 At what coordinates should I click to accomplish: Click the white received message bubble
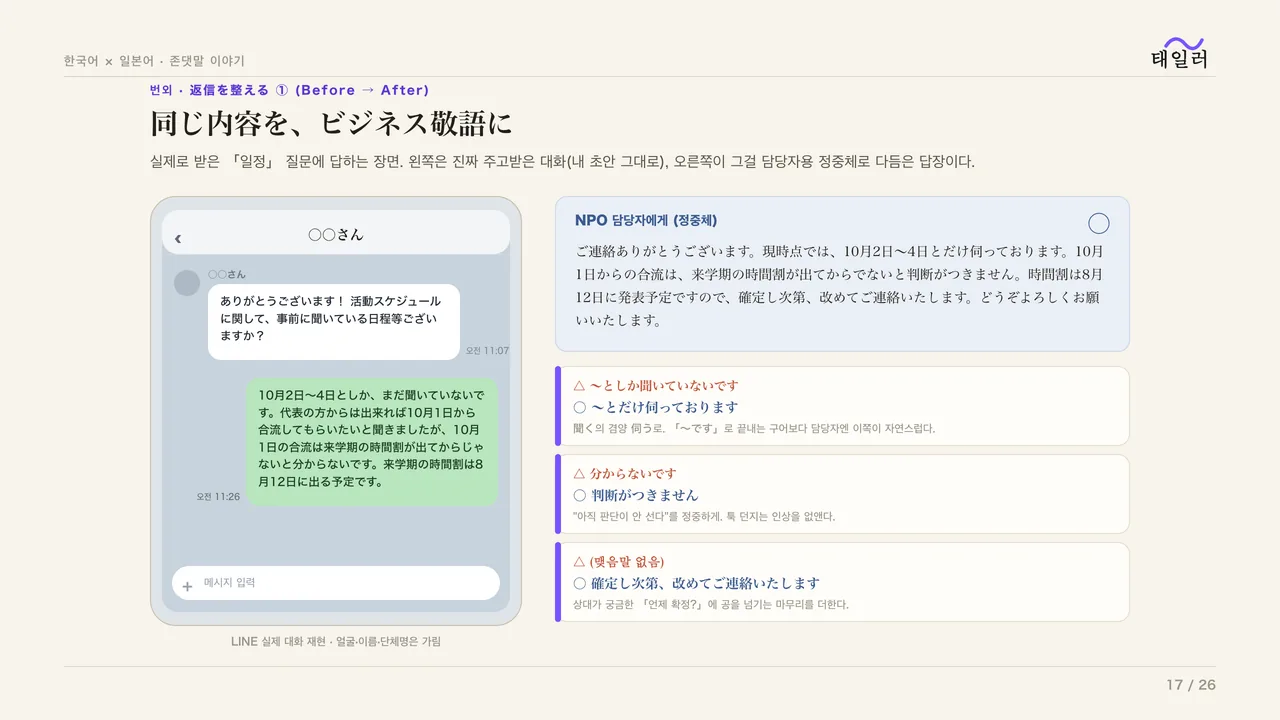[x=334, y=322]
